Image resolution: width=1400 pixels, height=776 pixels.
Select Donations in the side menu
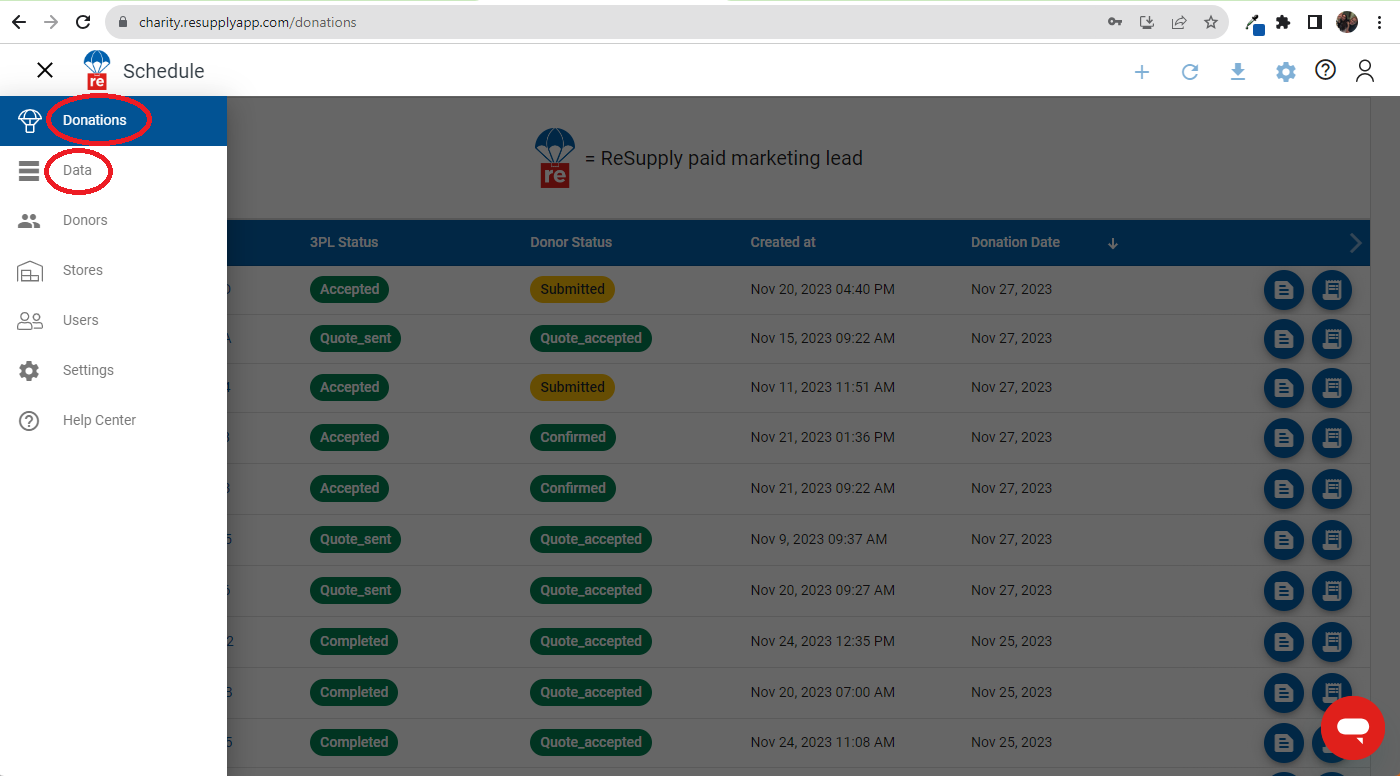click(x=113, y=121)
